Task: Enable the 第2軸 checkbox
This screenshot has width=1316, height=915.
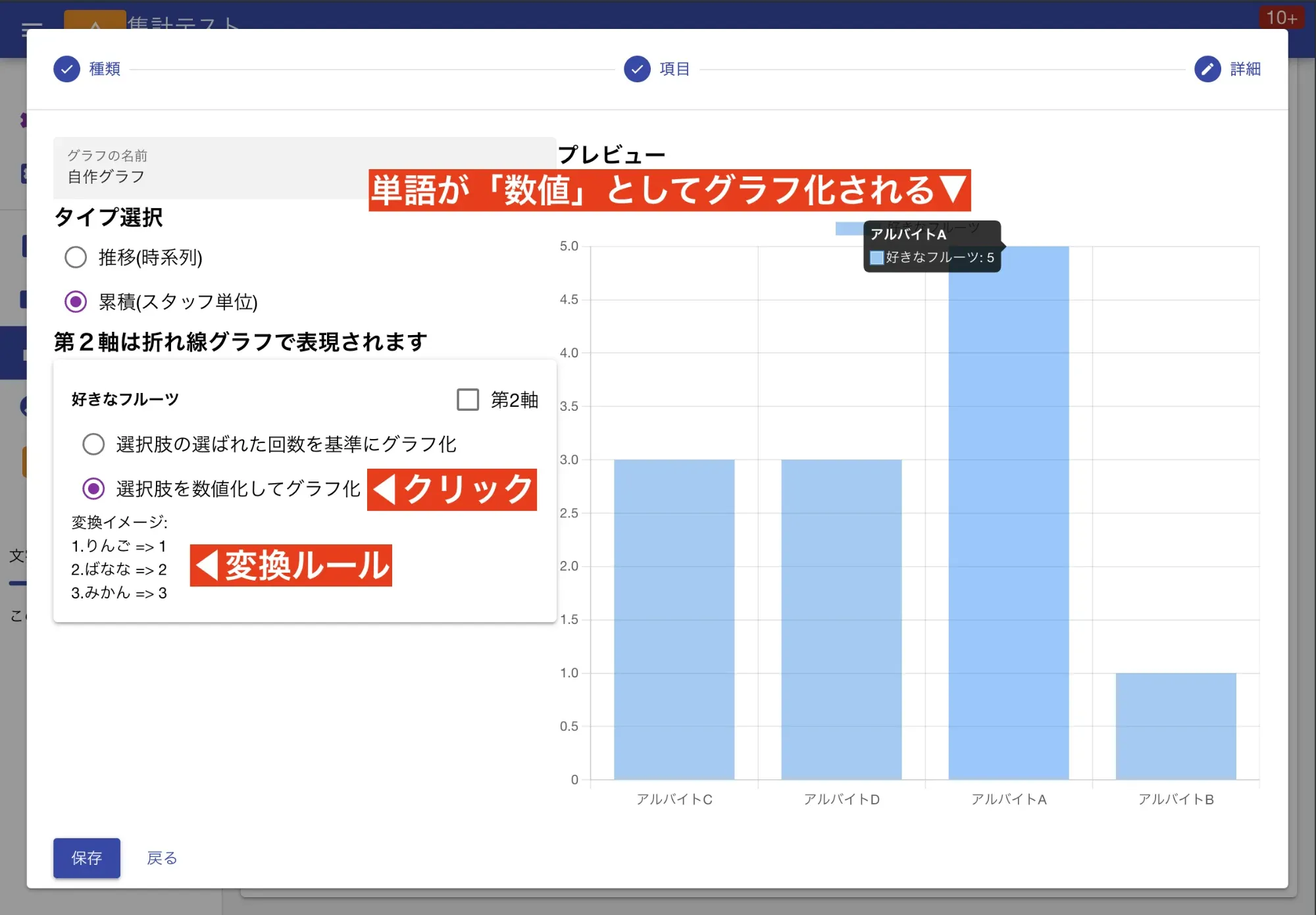Action: (468, 400)
